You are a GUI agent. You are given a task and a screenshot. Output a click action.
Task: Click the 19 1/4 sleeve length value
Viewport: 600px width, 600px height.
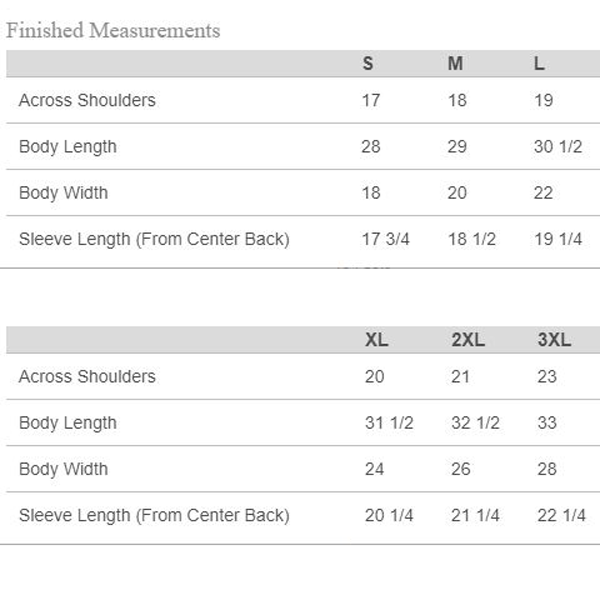tap(558, 239)
